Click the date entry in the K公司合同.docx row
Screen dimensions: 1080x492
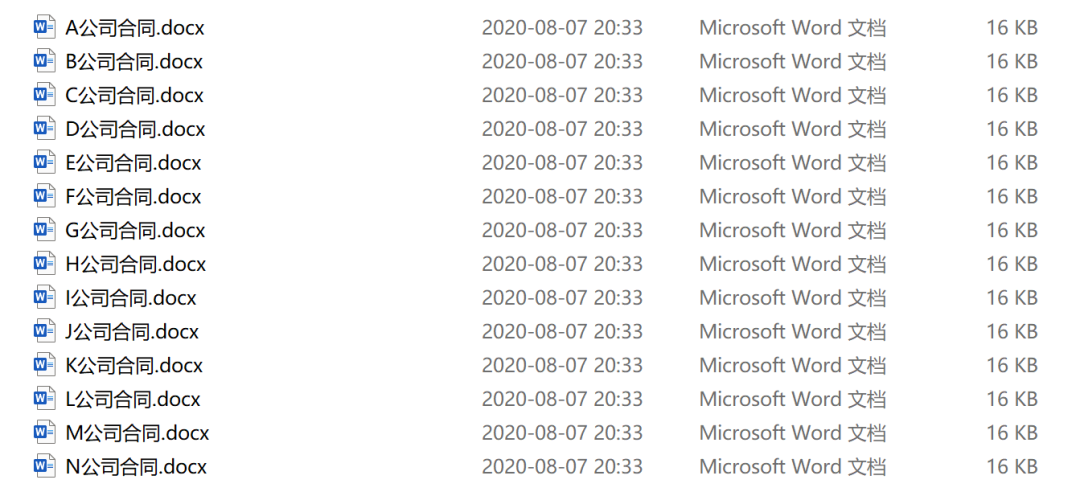tap(562, 365)
